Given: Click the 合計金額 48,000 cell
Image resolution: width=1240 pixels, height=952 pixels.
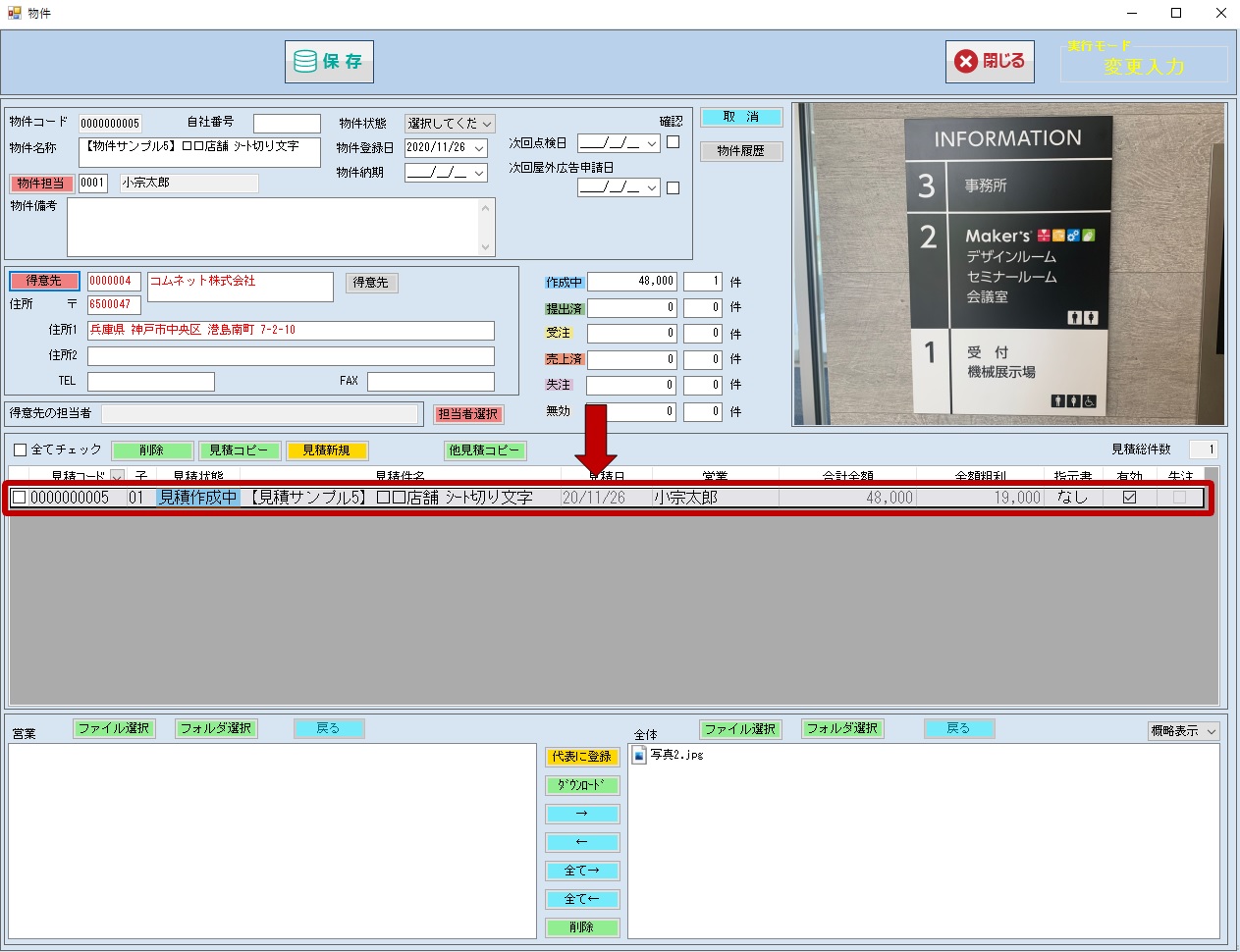Looking at the screenshot, I should (x=846, y=498).
